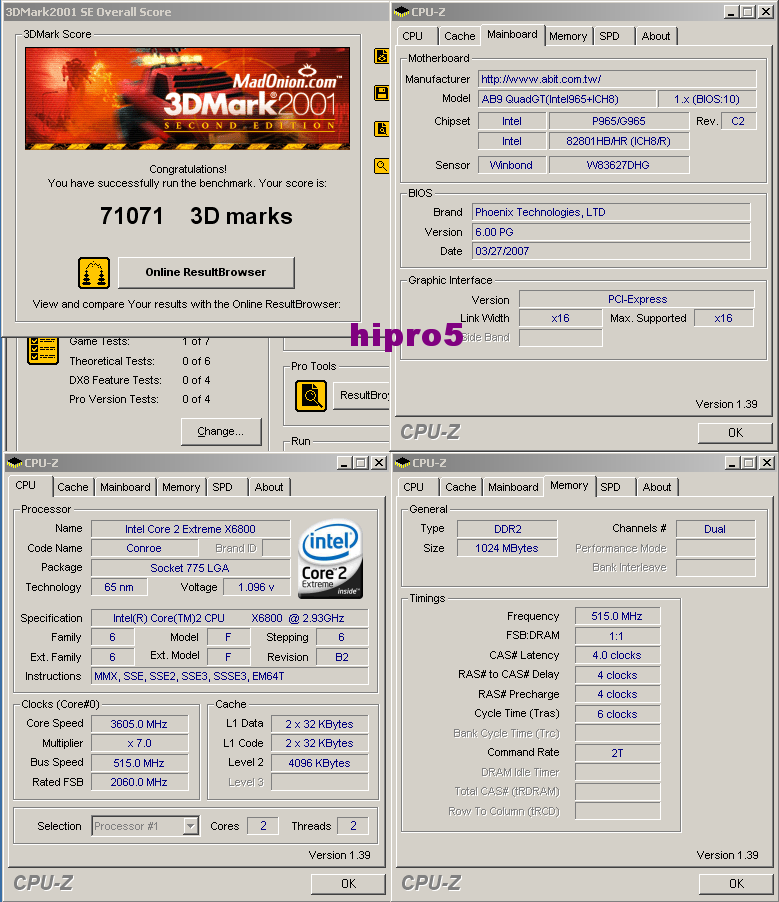Image resolution: width=779 pixels, height=902 pixels.
Task: Select About tab in the Memory window
Action: pyautogui.click(x=657, y=487)
